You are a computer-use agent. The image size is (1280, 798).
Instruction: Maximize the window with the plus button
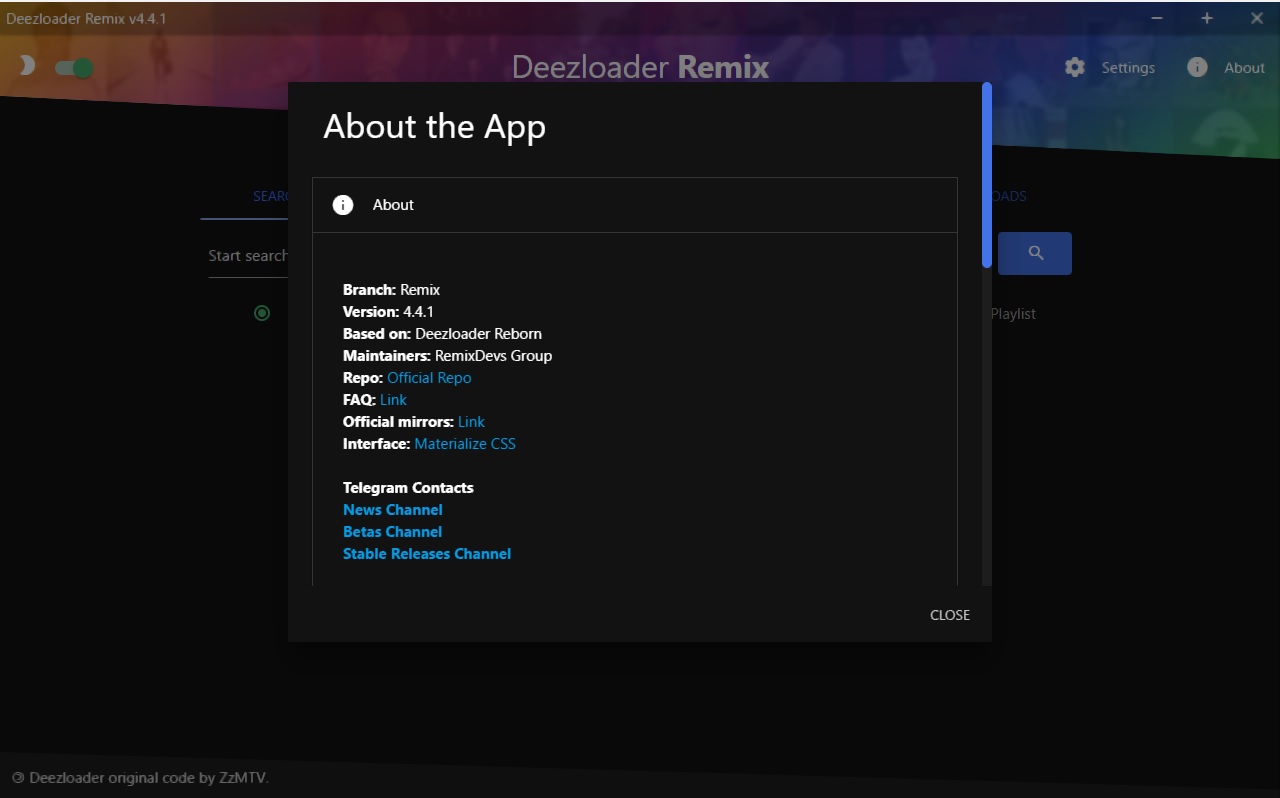(x=1207, y=18)
